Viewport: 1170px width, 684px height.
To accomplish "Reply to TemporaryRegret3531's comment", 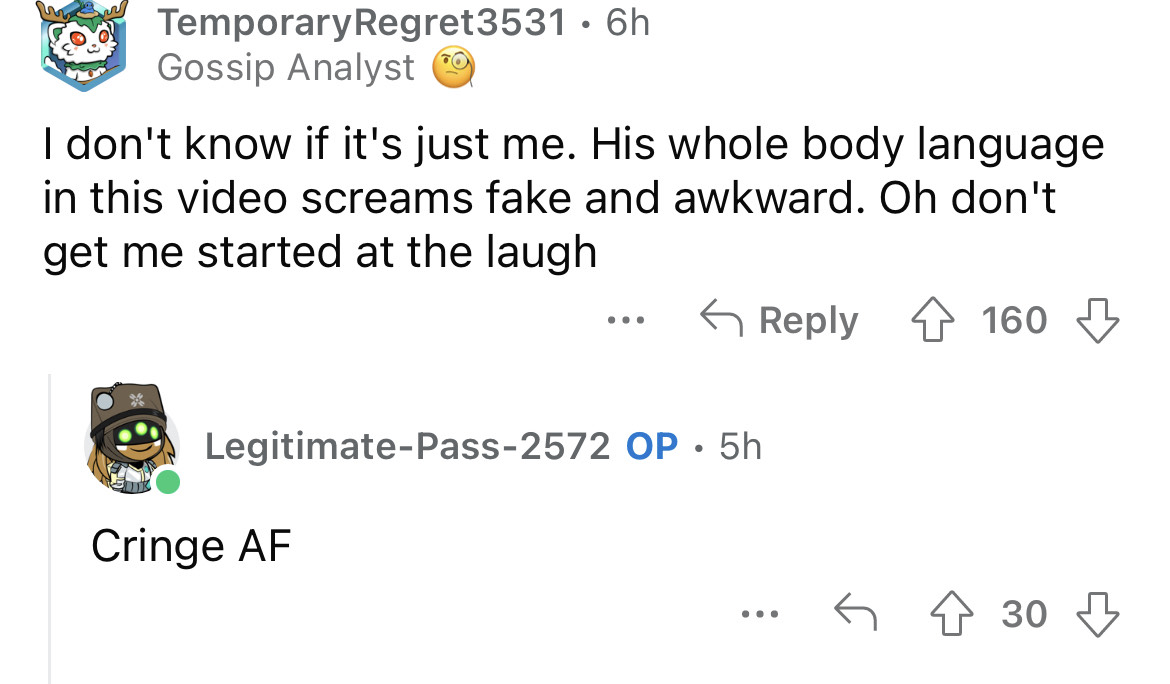I will [780, 321].
